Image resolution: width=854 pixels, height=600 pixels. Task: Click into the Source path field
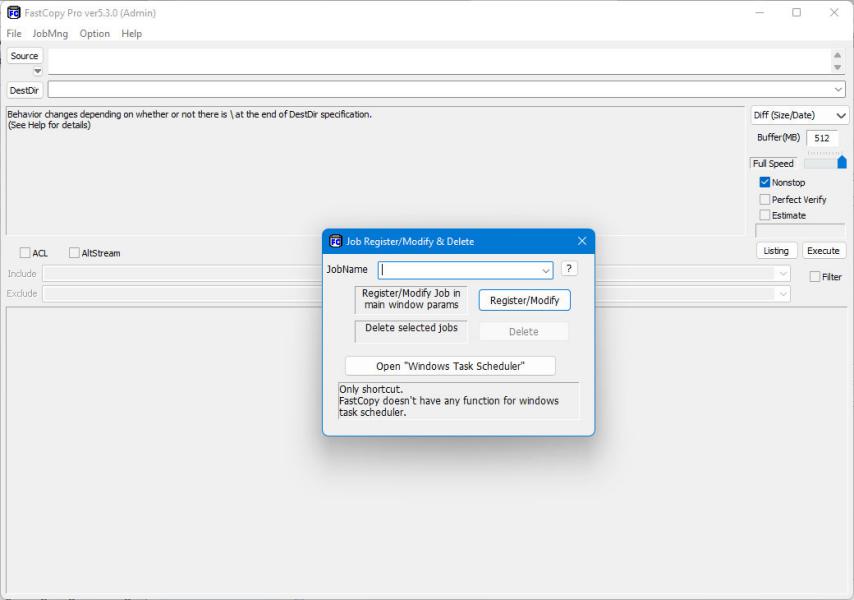pyautogui.click(x=438, y=61)
